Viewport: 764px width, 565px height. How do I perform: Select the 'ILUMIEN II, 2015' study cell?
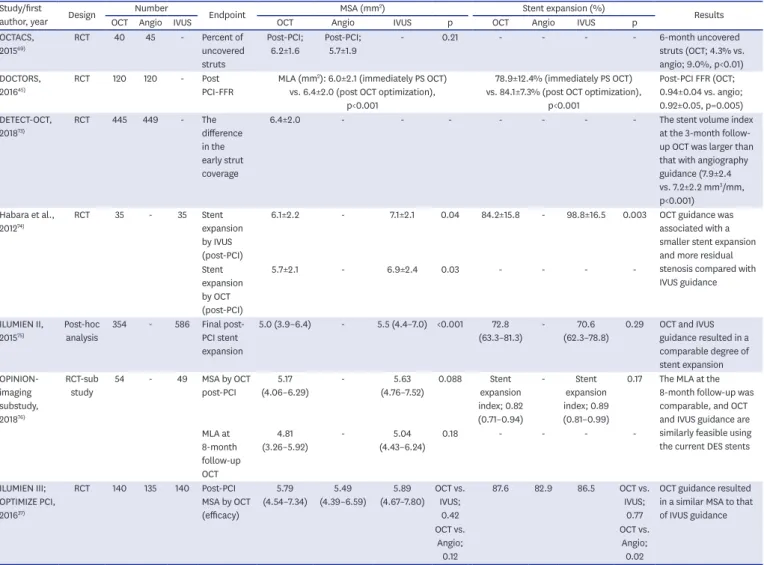[x=22, y=331]
